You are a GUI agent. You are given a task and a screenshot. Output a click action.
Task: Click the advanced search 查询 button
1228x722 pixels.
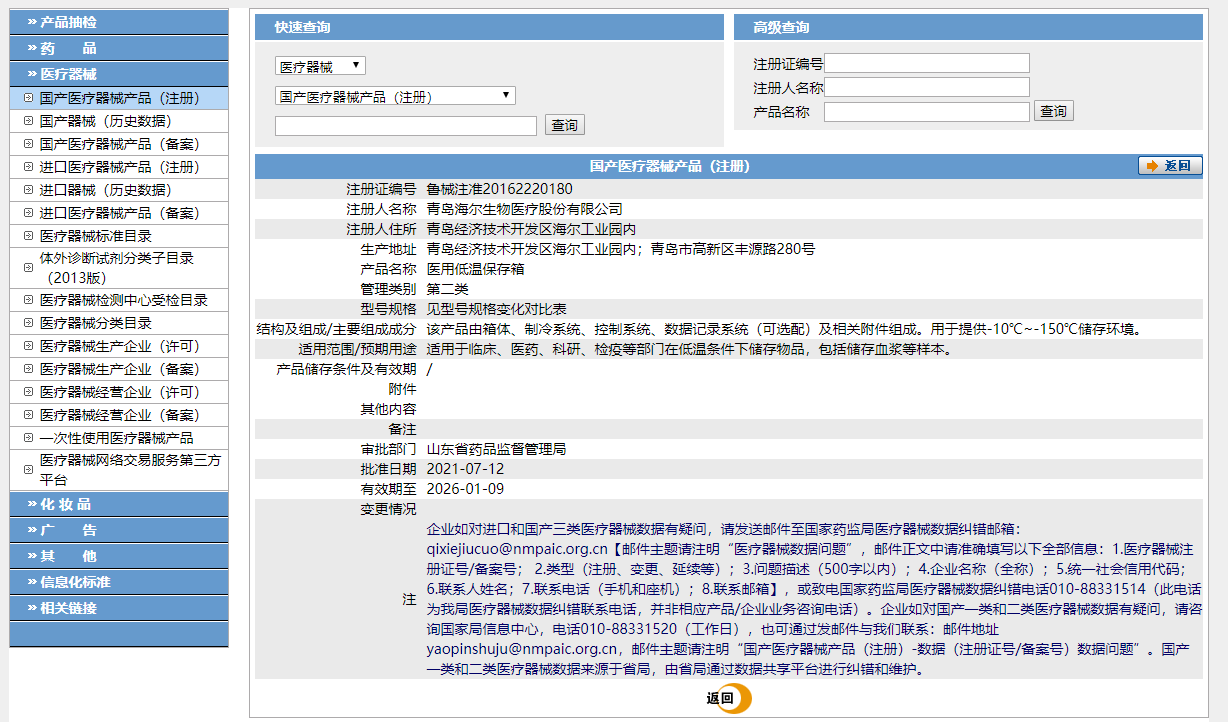pos(1053,111)
